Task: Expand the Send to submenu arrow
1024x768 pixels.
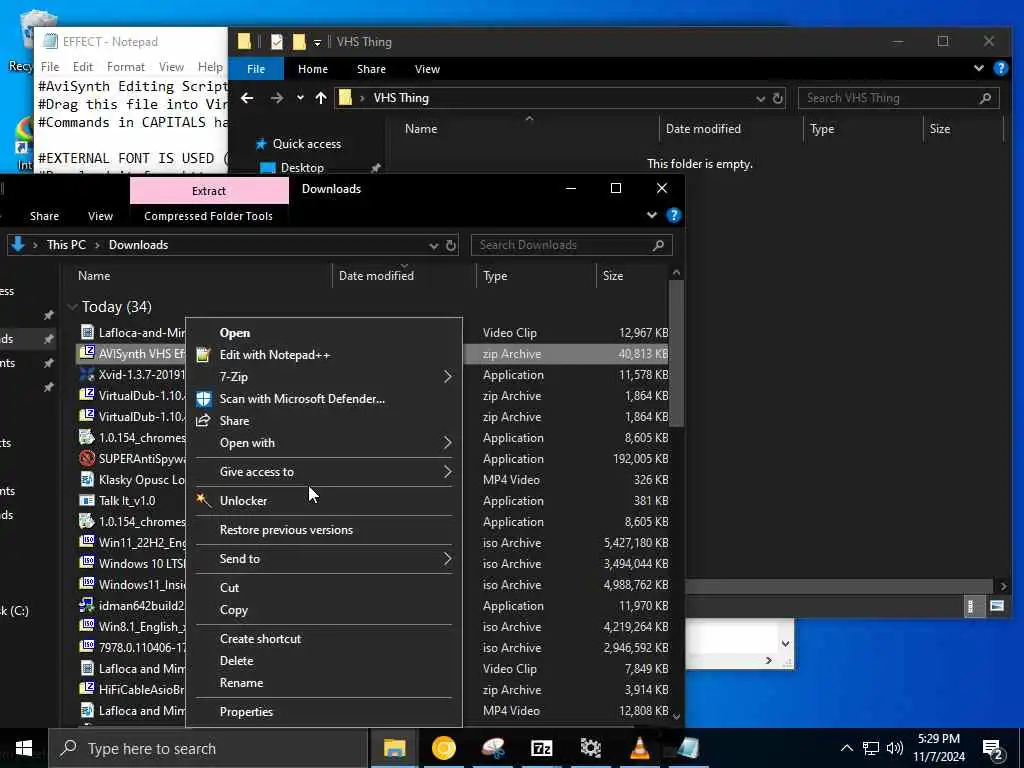Action: click(447, 558)
